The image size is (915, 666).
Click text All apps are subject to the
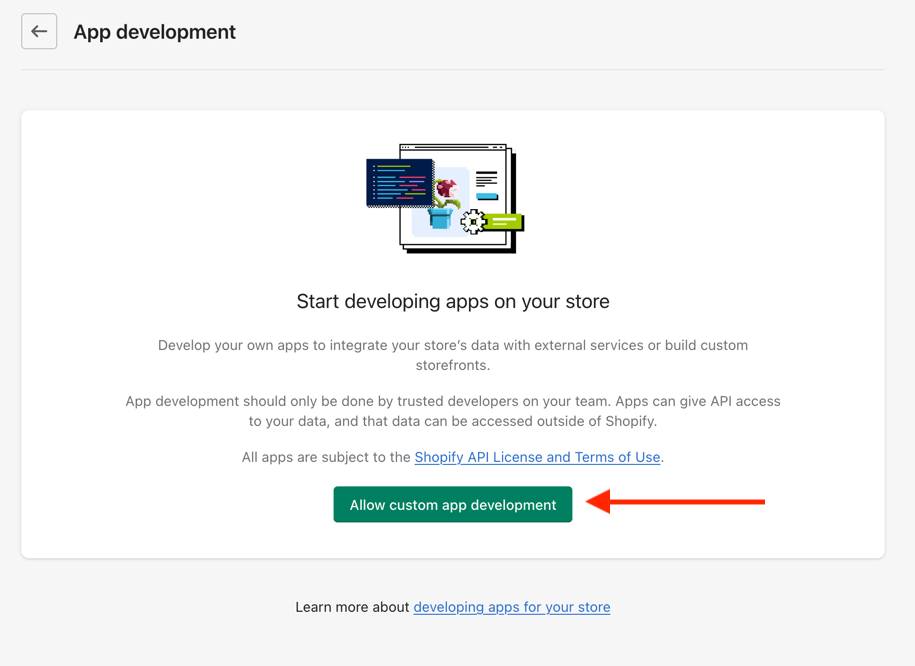pos(326,457)
